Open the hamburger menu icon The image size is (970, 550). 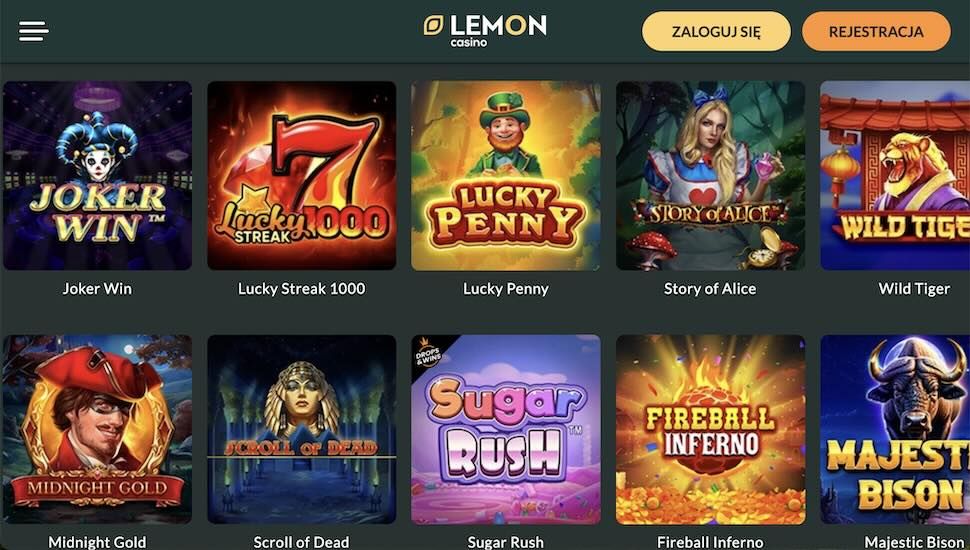tap(33, 31)
